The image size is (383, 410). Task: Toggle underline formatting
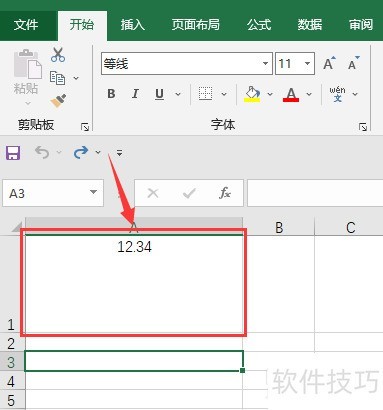159,94
